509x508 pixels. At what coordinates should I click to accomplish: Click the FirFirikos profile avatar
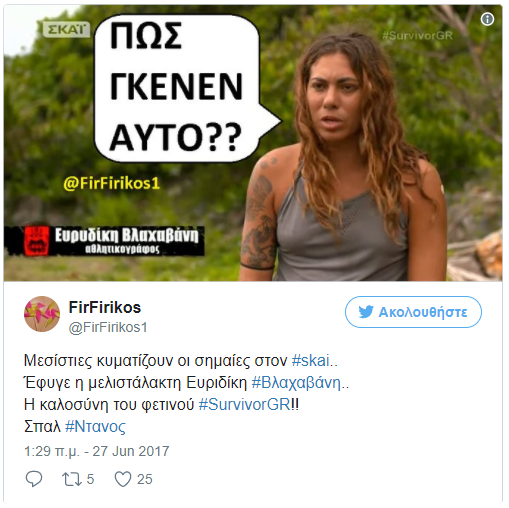coord(42,314)
